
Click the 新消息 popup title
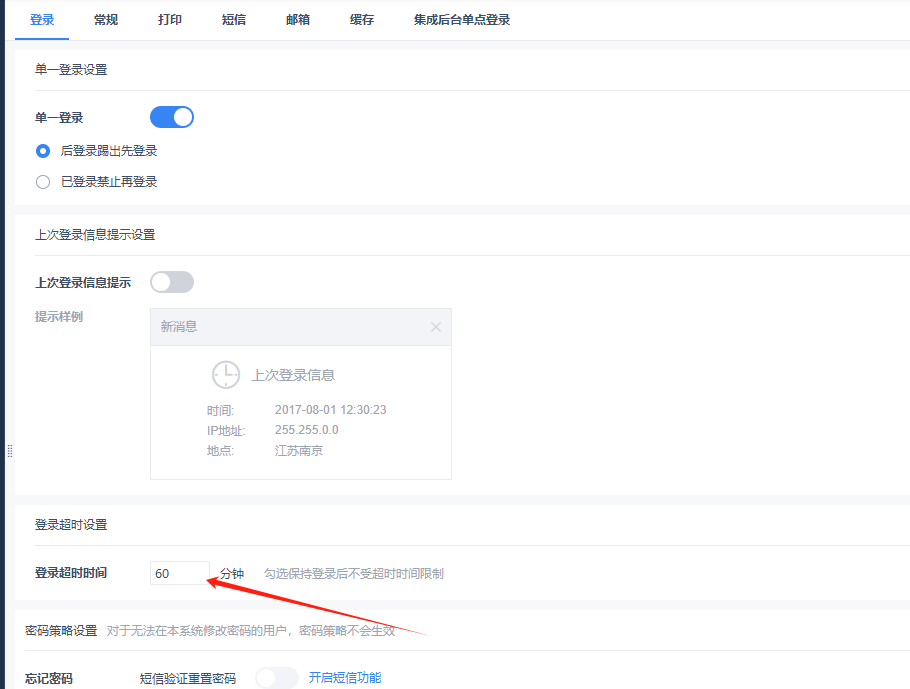(x=179, y=327)
